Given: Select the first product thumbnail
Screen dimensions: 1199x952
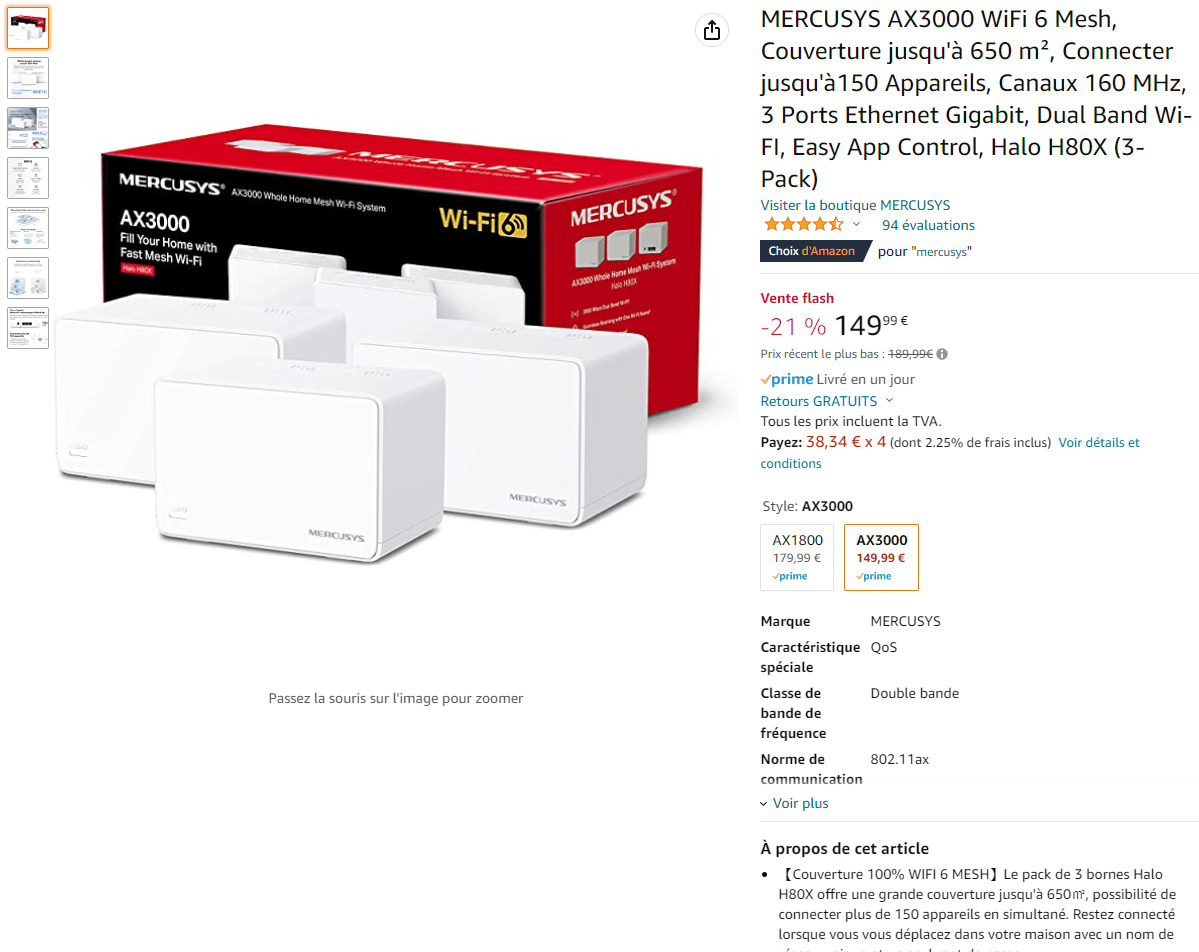Looking at the screenshot, I should (28, 28).
